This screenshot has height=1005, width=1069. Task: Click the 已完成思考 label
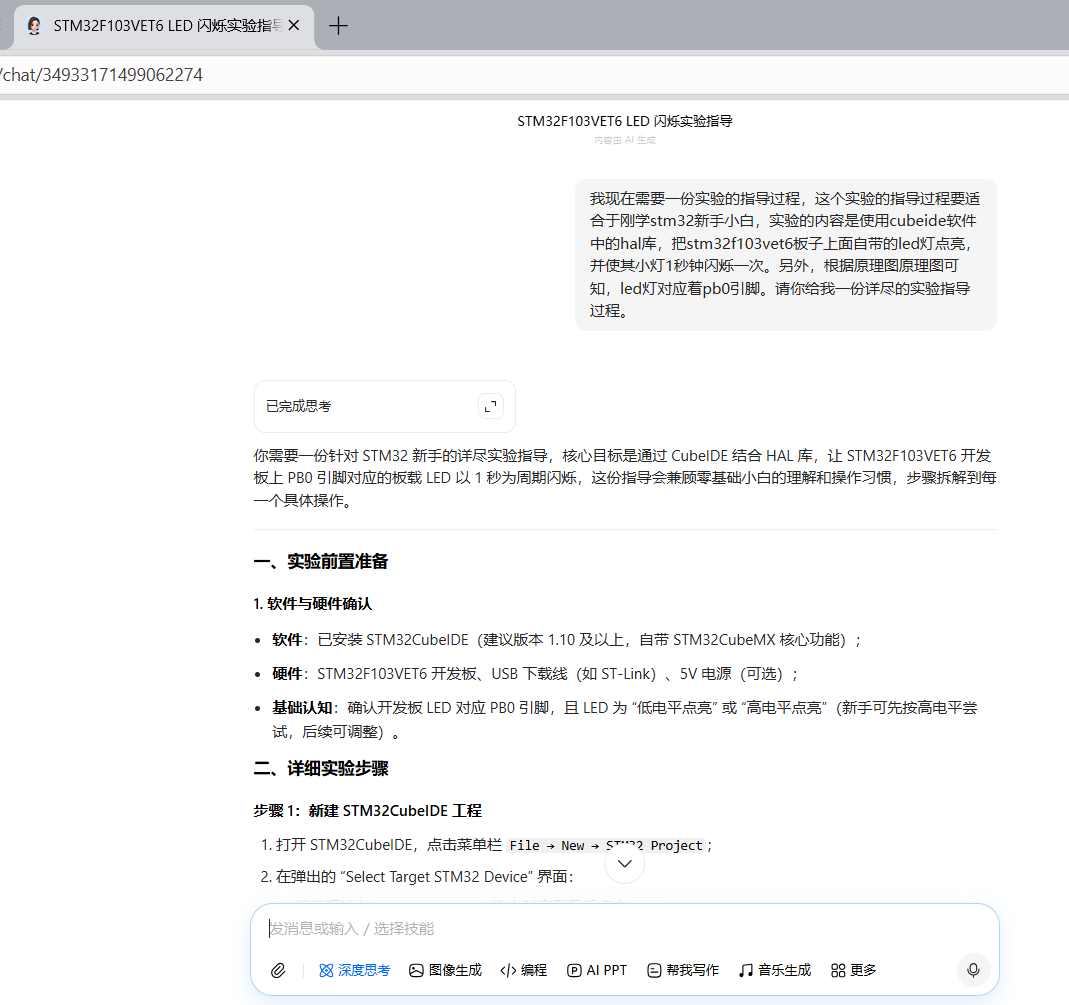tap(299, 406)
